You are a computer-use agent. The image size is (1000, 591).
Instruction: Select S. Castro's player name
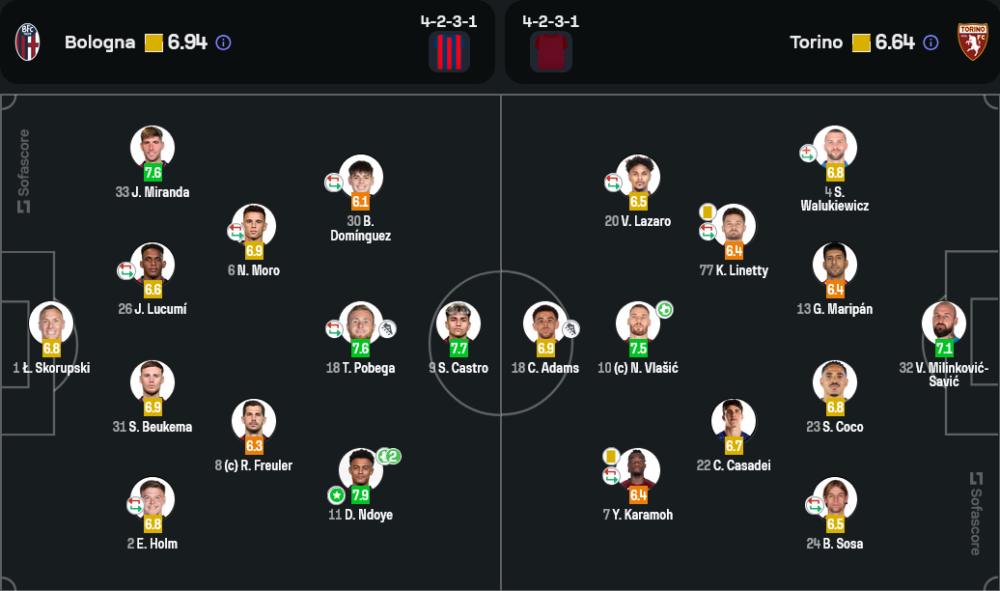click(x=463, y=368)
